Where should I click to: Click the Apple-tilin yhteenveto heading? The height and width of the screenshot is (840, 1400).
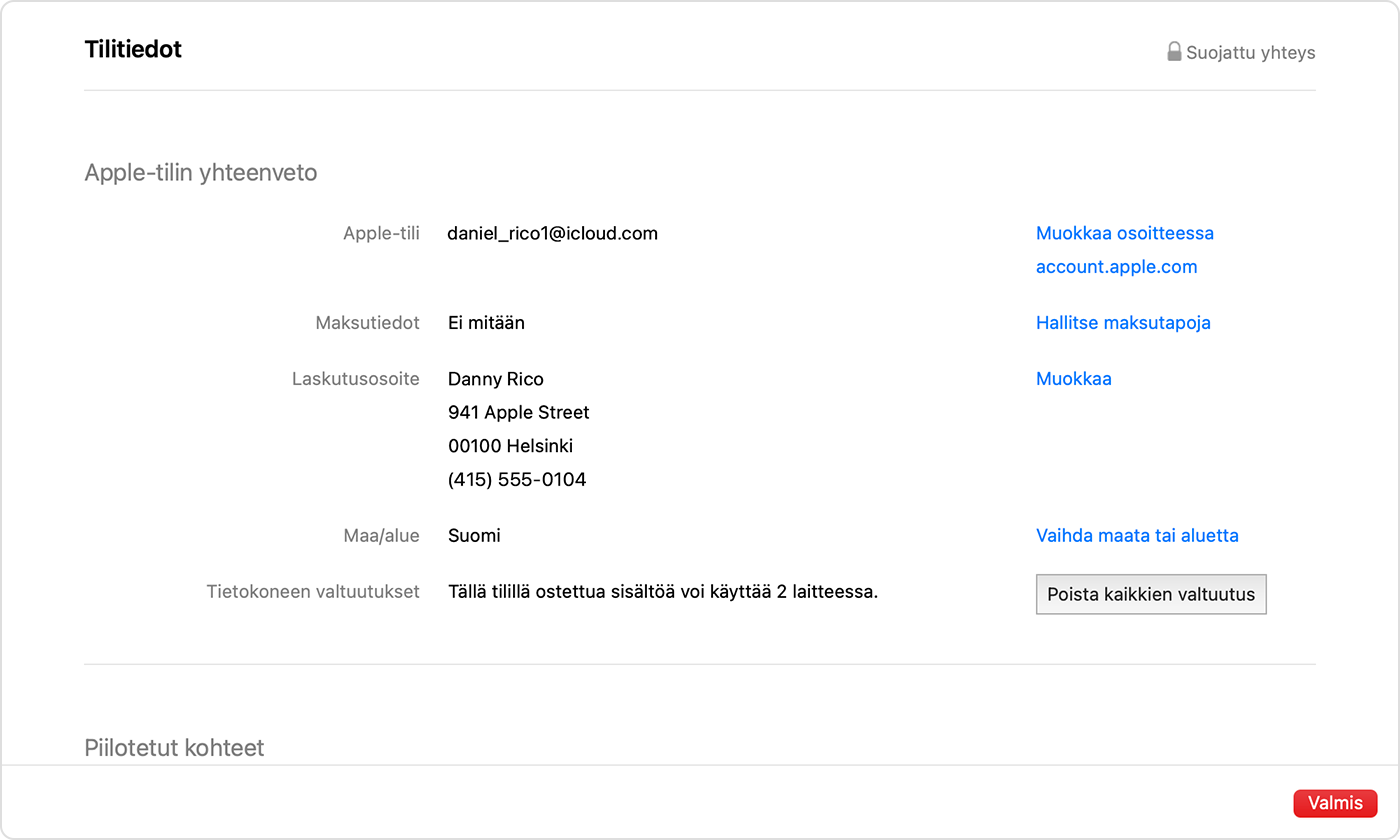[x=201, y=173]
